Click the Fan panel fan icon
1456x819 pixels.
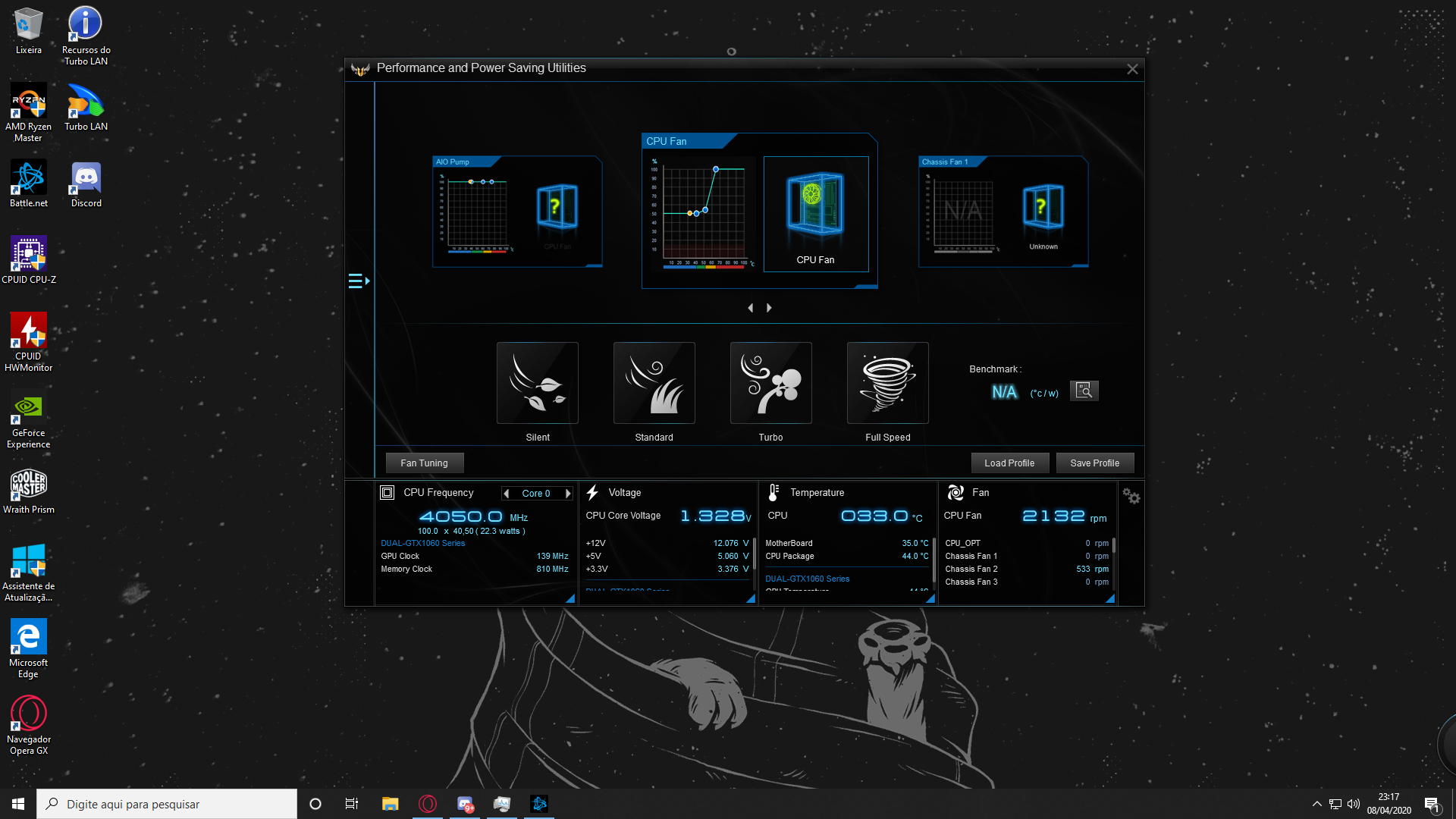(x=955, y=493)
